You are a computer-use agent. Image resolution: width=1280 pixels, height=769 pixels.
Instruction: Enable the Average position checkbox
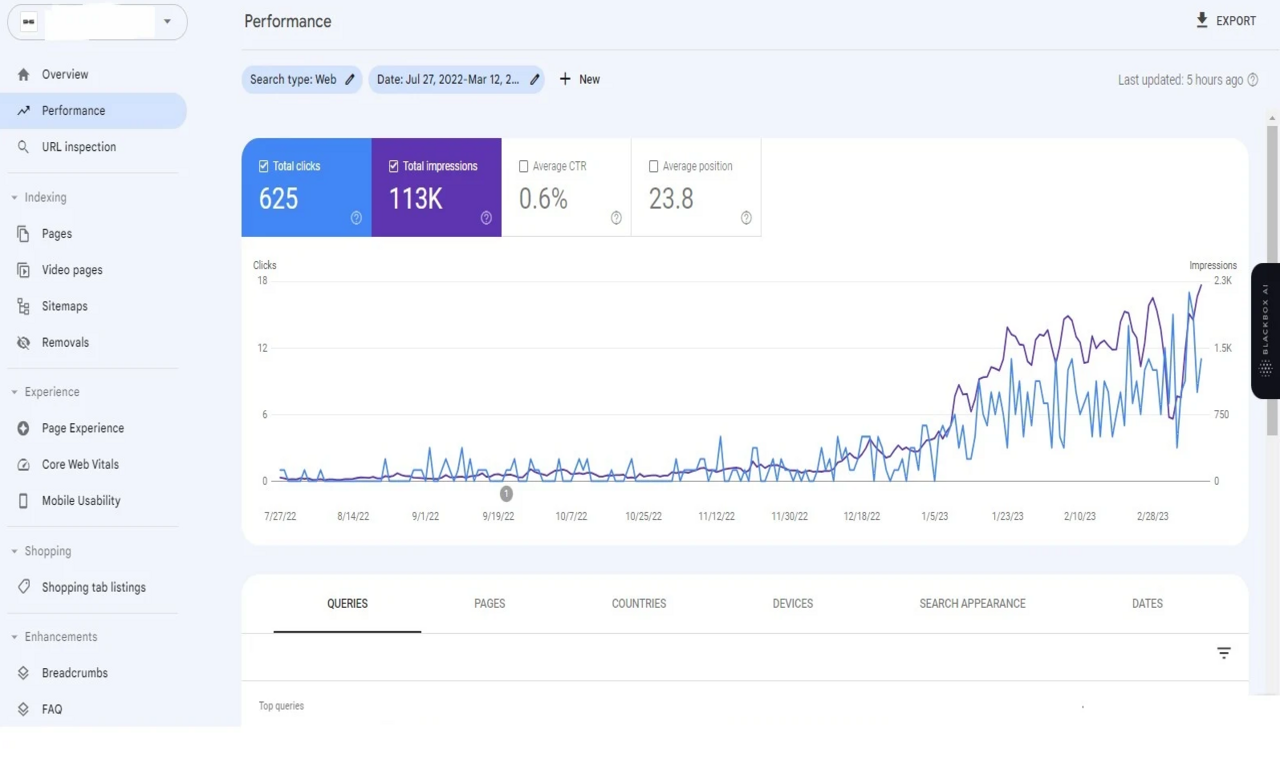tap(654, 166)
